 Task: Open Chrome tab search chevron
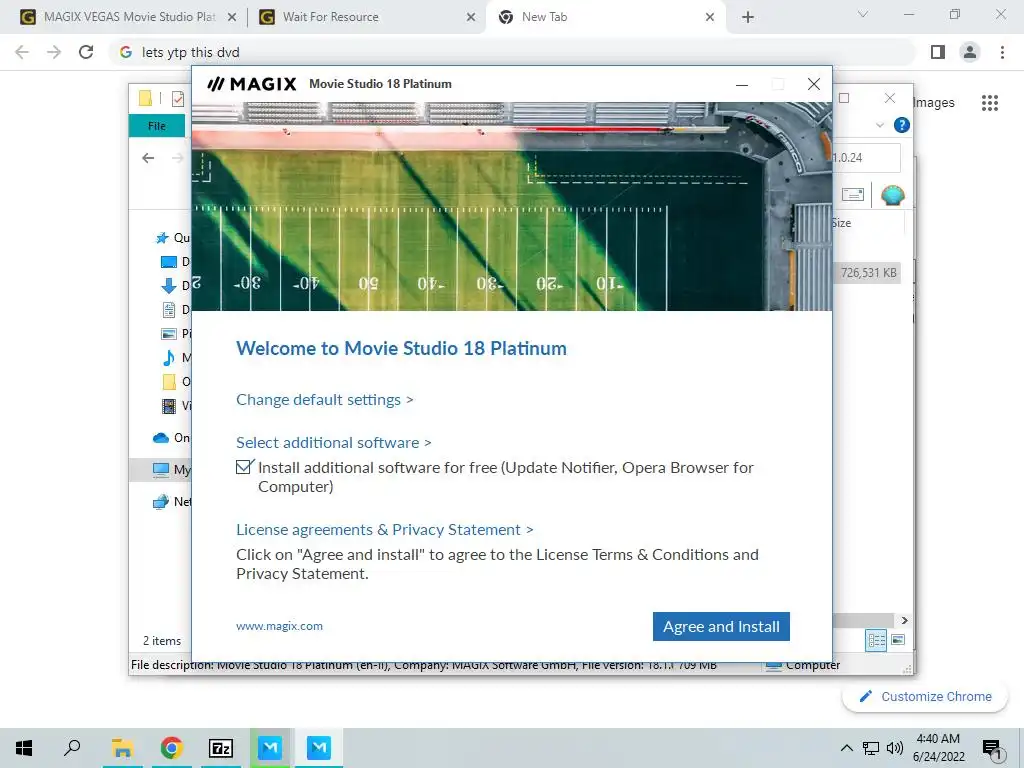[x=863, y=14]
